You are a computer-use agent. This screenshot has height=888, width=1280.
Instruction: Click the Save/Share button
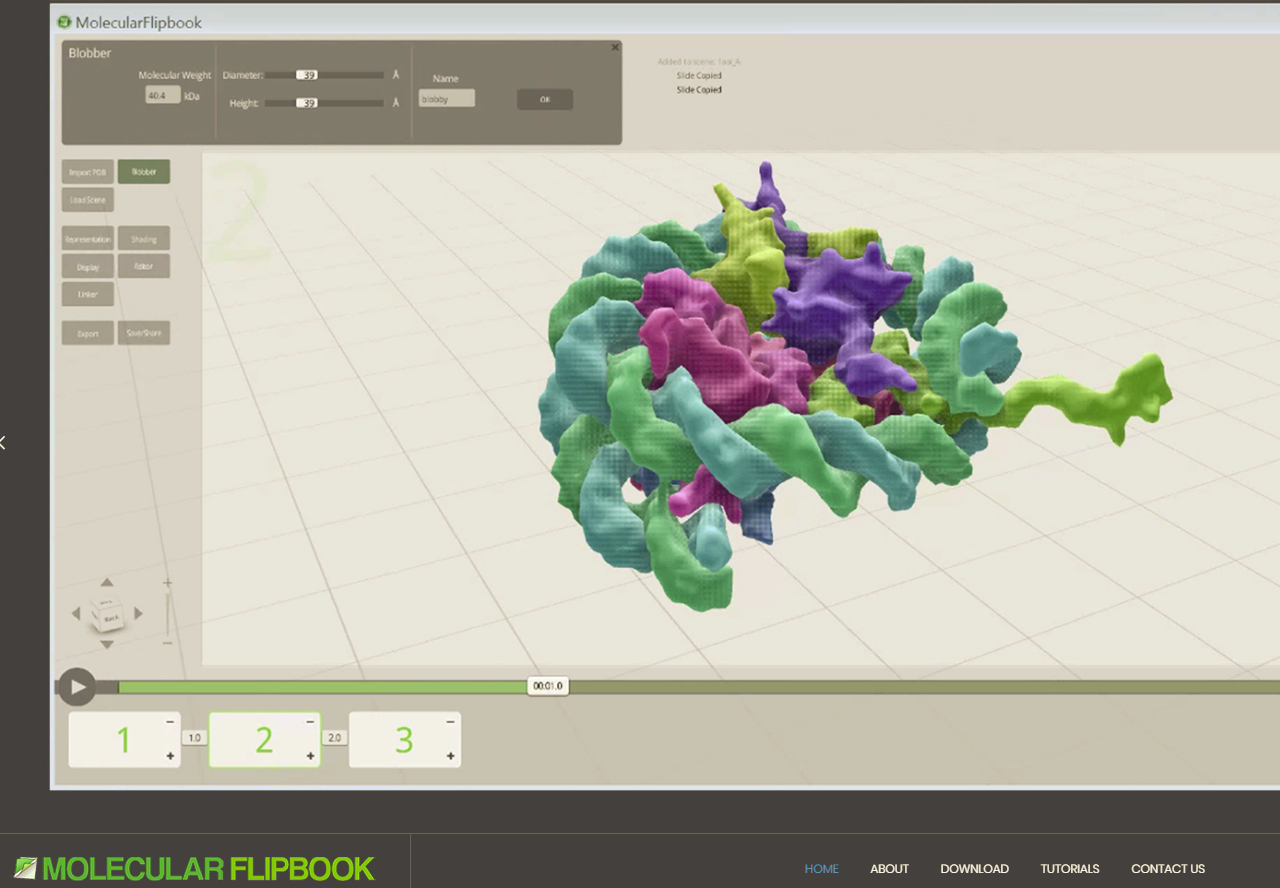[x=144, y=333]
